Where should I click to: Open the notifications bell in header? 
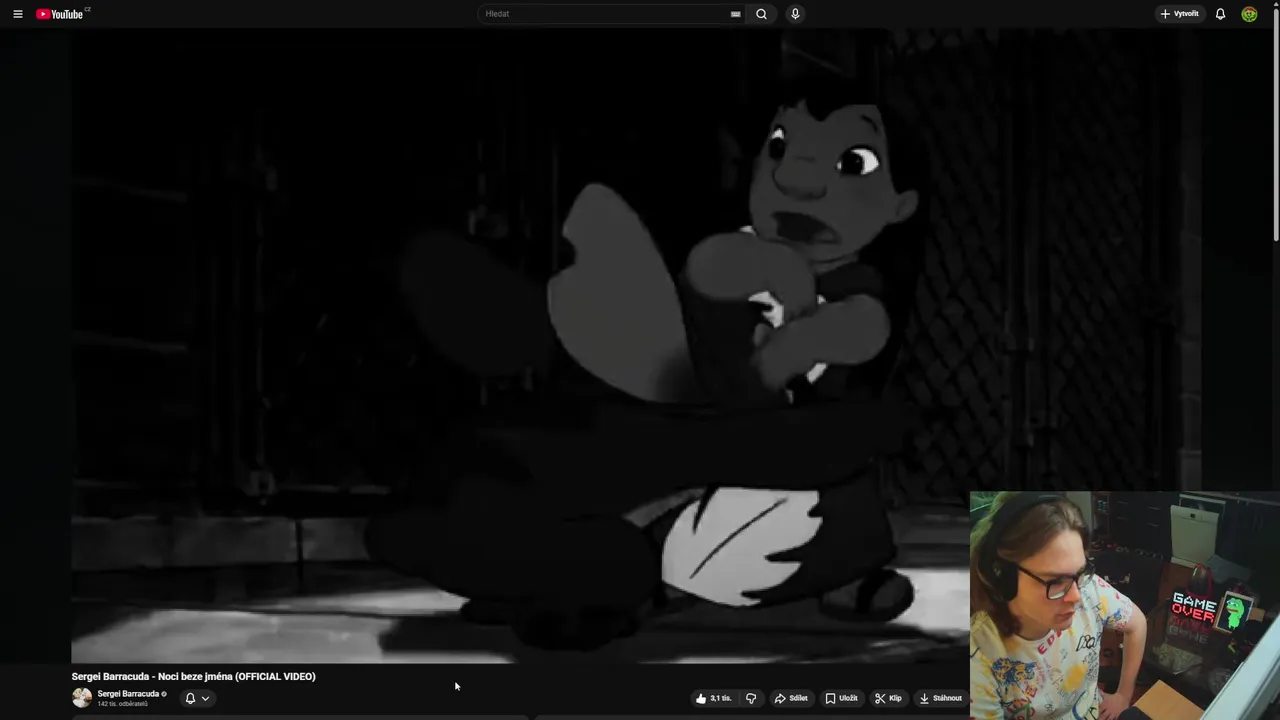1220,14
